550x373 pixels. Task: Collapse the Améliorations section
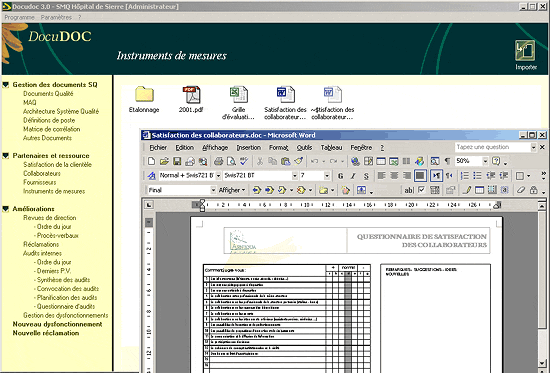[x=6, y=209]
